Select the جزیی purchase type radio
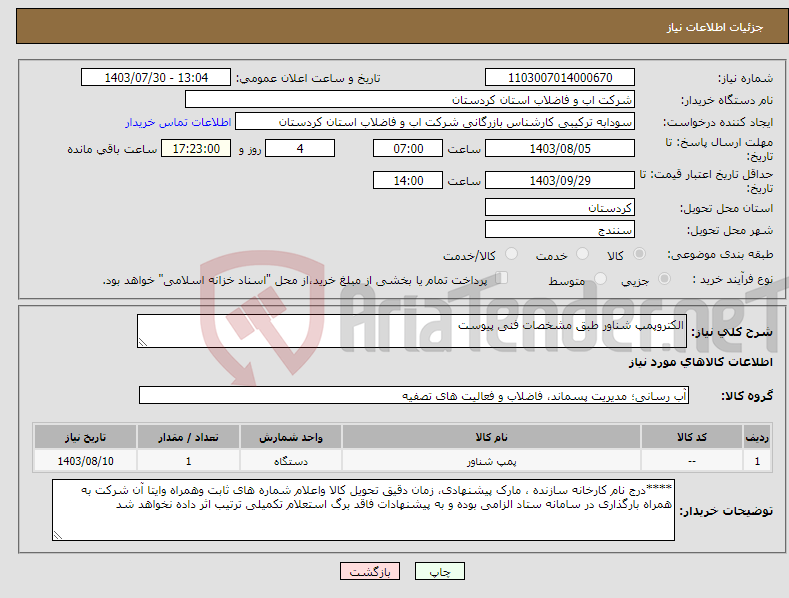 point(664,278)
